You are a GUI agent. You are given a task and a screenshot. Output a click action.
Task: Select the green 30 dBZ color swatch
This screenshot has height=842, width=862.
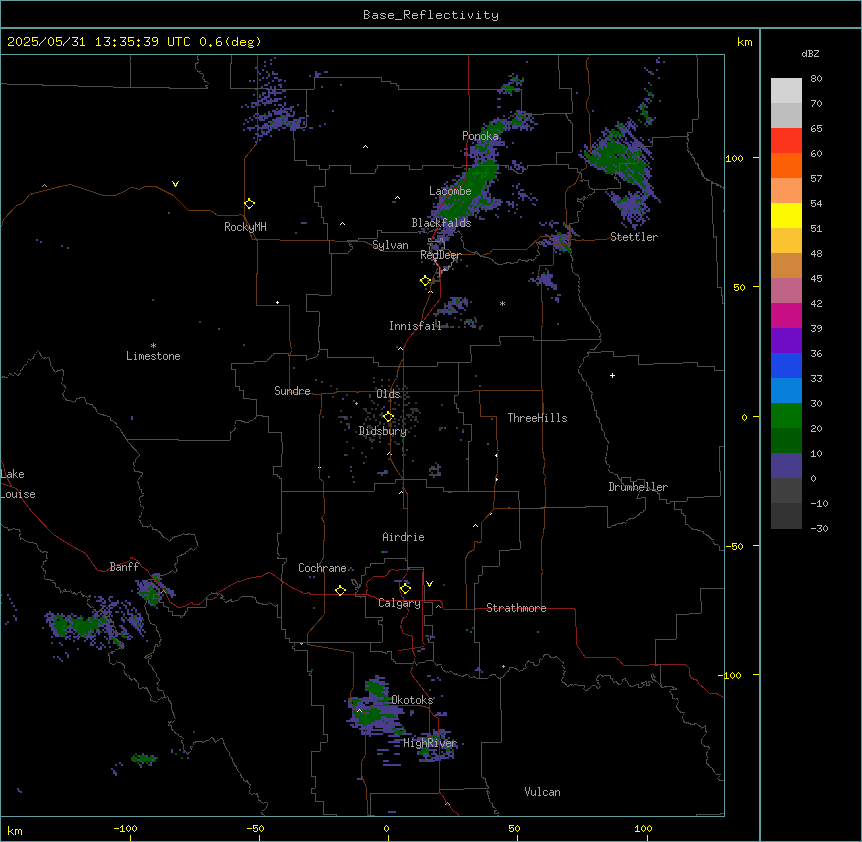pos(786,416)
